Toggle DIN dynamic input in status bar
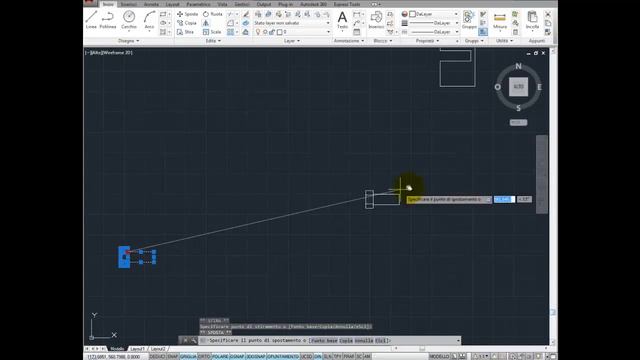This screenshot has width=640, height=360. tap(318, 357)
